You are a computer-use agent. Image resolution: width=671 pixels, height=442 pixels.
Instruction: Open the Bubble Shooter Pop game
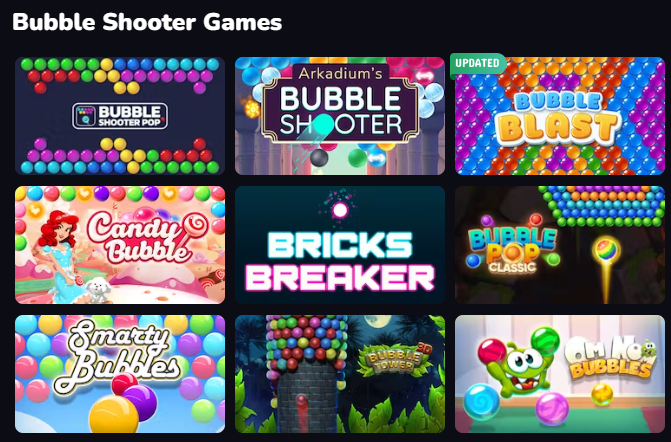click(x=120, y=116)
